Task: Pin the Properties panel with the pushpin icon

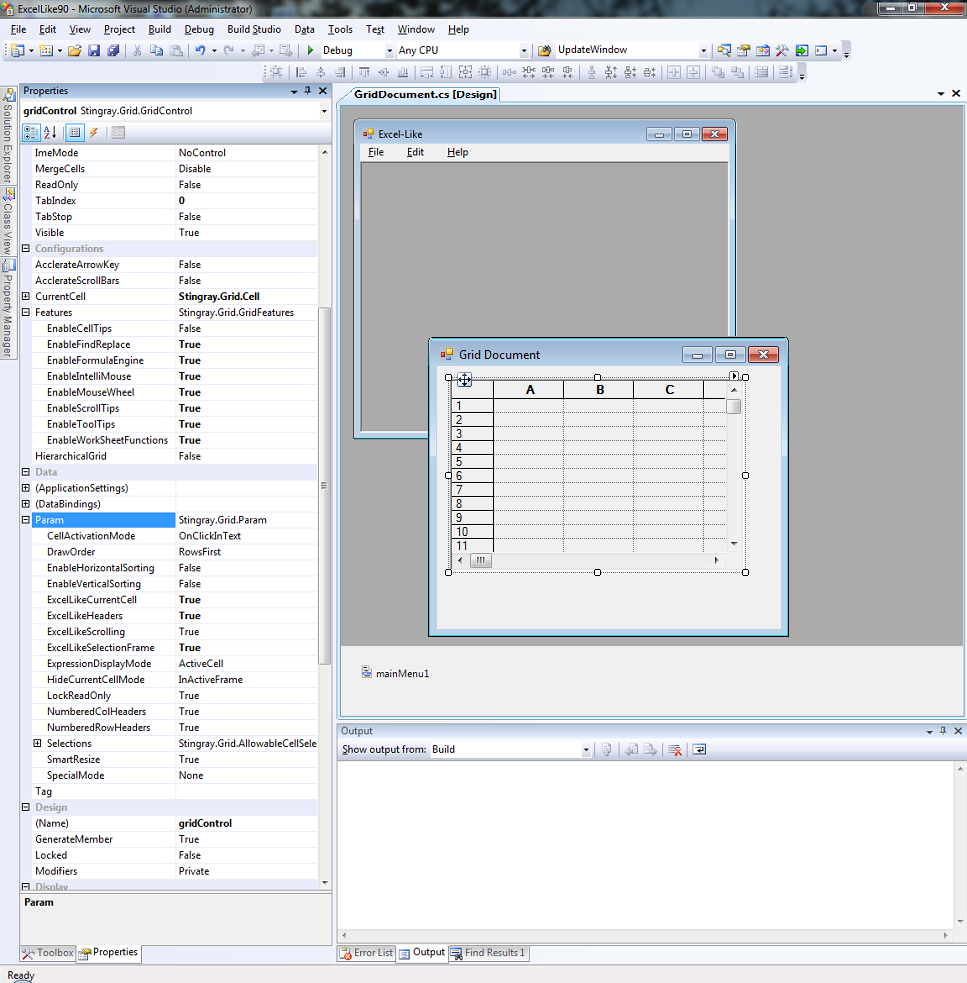Action: point(308,91)
